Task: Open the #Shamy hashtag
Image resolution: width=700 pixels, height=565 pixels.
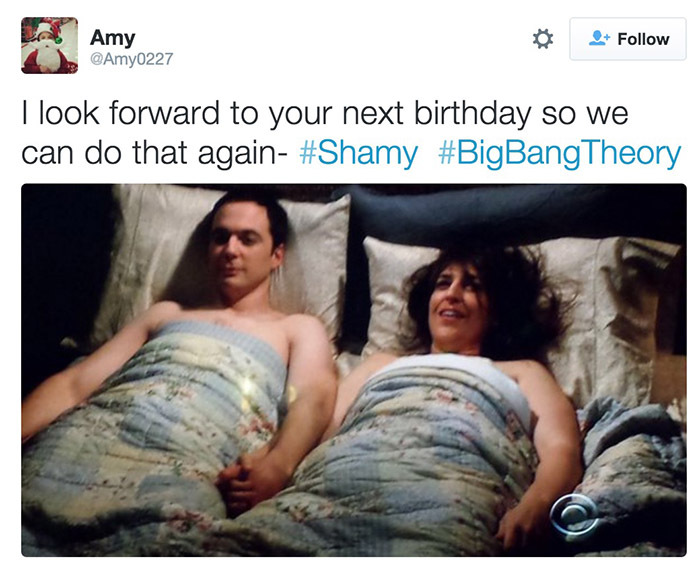Action: coord(359,153)
